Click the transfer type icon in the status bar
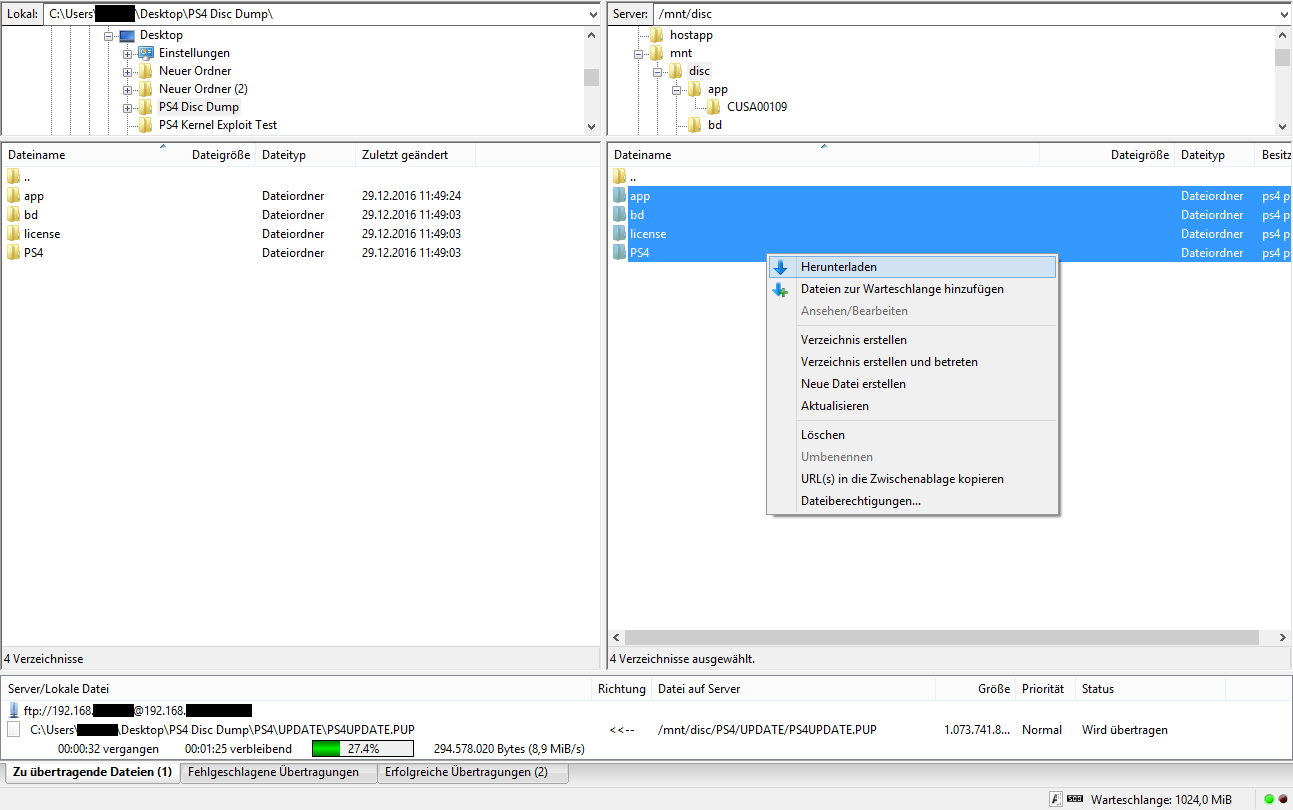Viewport: 1293px width, 810px height. pos(1056,799)
